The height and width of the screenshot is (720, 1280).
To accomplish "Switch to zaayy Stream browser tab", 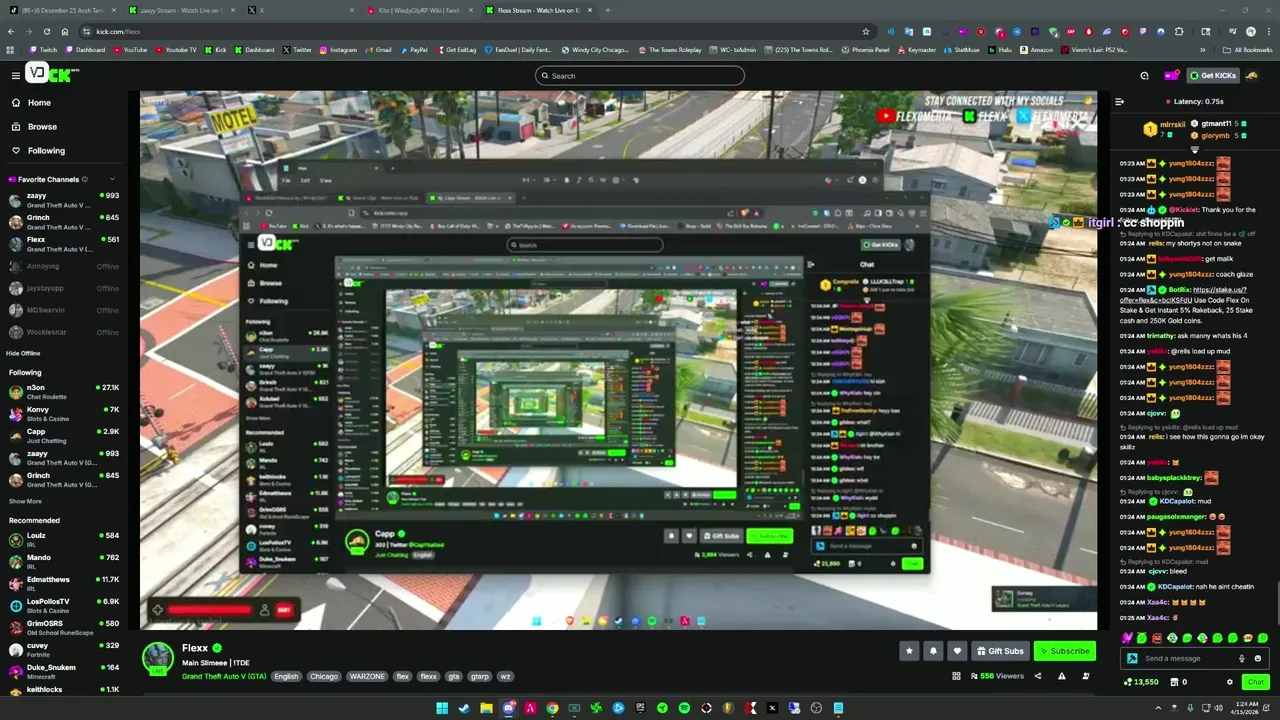I will tap(183, 10).
